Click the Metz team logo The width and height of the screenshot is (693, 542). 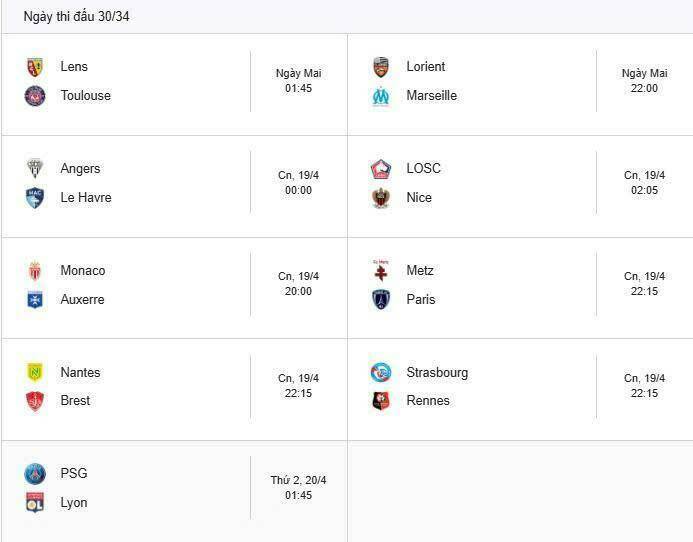tap(381, 271)
